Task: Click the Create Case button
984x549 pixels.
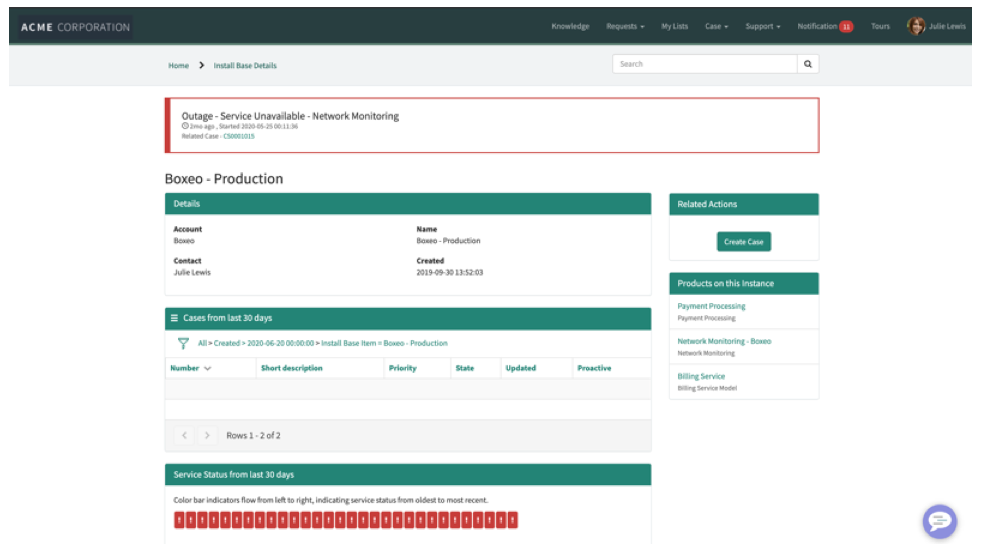Action: (x=744, y=242)
